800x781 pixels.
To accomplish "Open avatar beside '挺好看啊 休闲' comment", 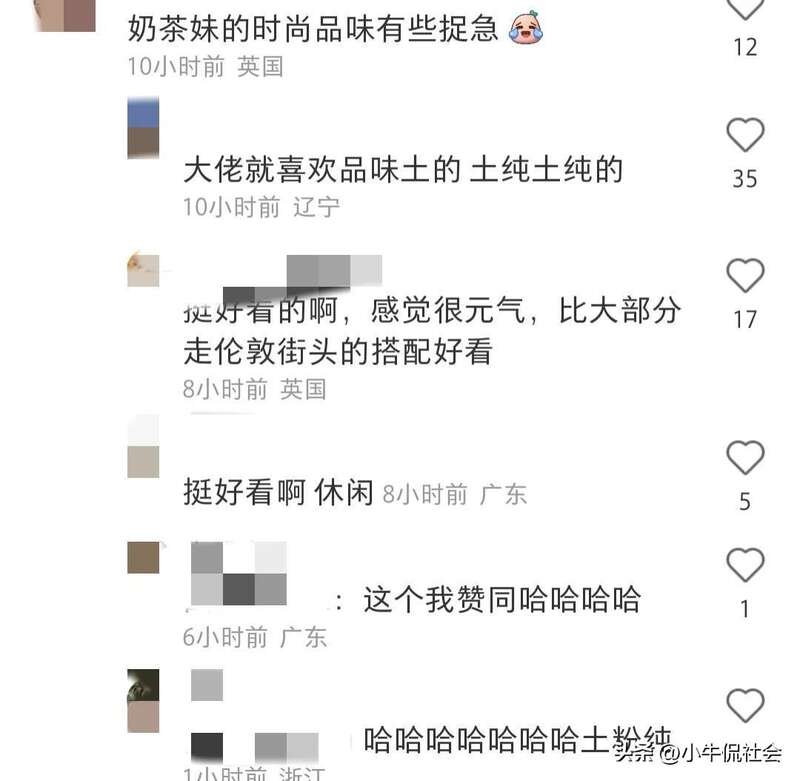I will tap(143, 446).
